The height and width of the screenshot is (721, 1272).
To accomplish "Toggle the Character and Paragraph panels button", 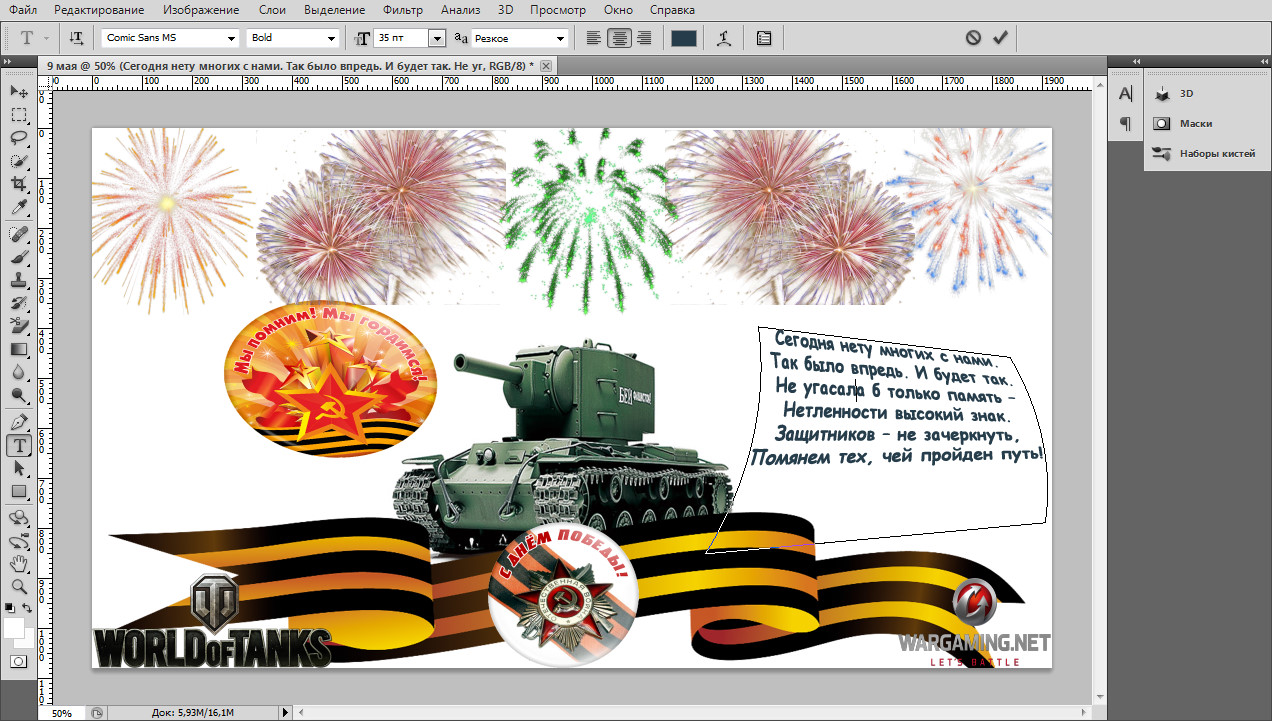I will 764,38.
